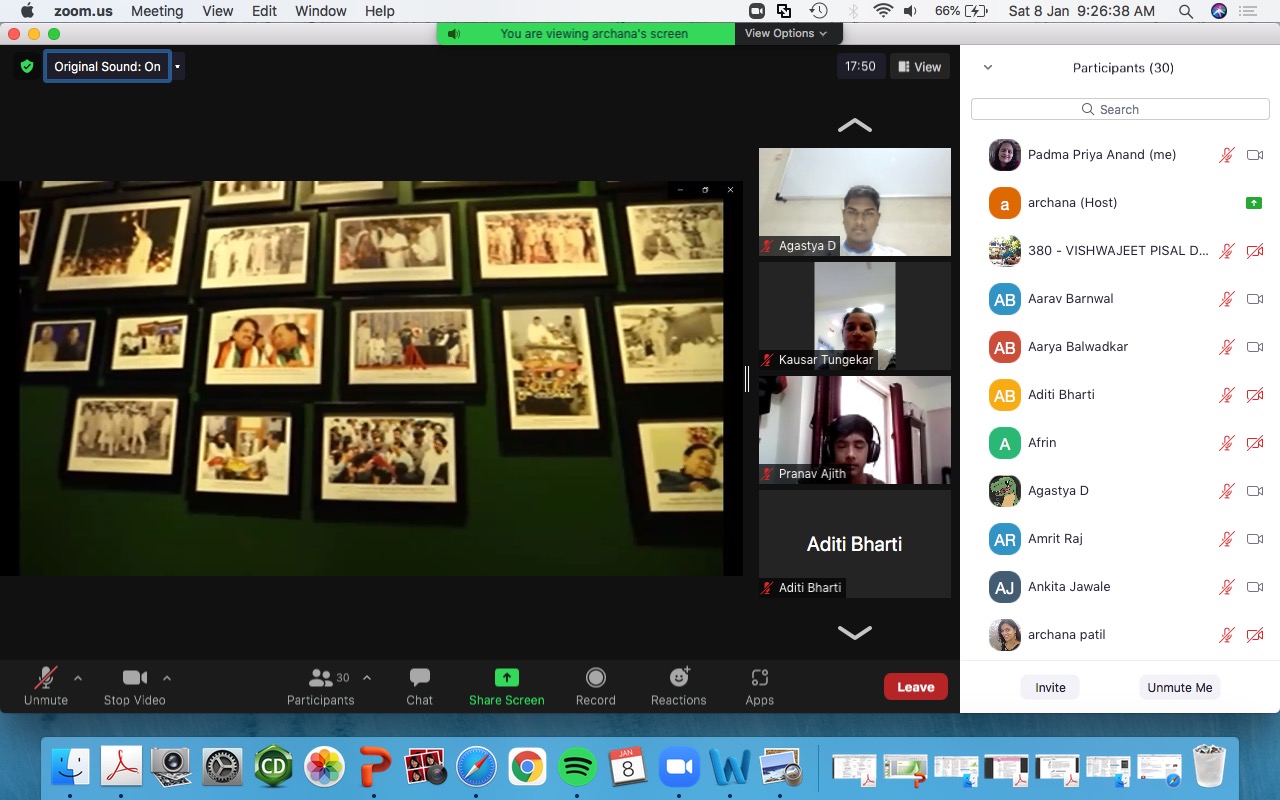
Task: Open the Chat panel icon
Action: pyautogui.click(x=419, y=678)
